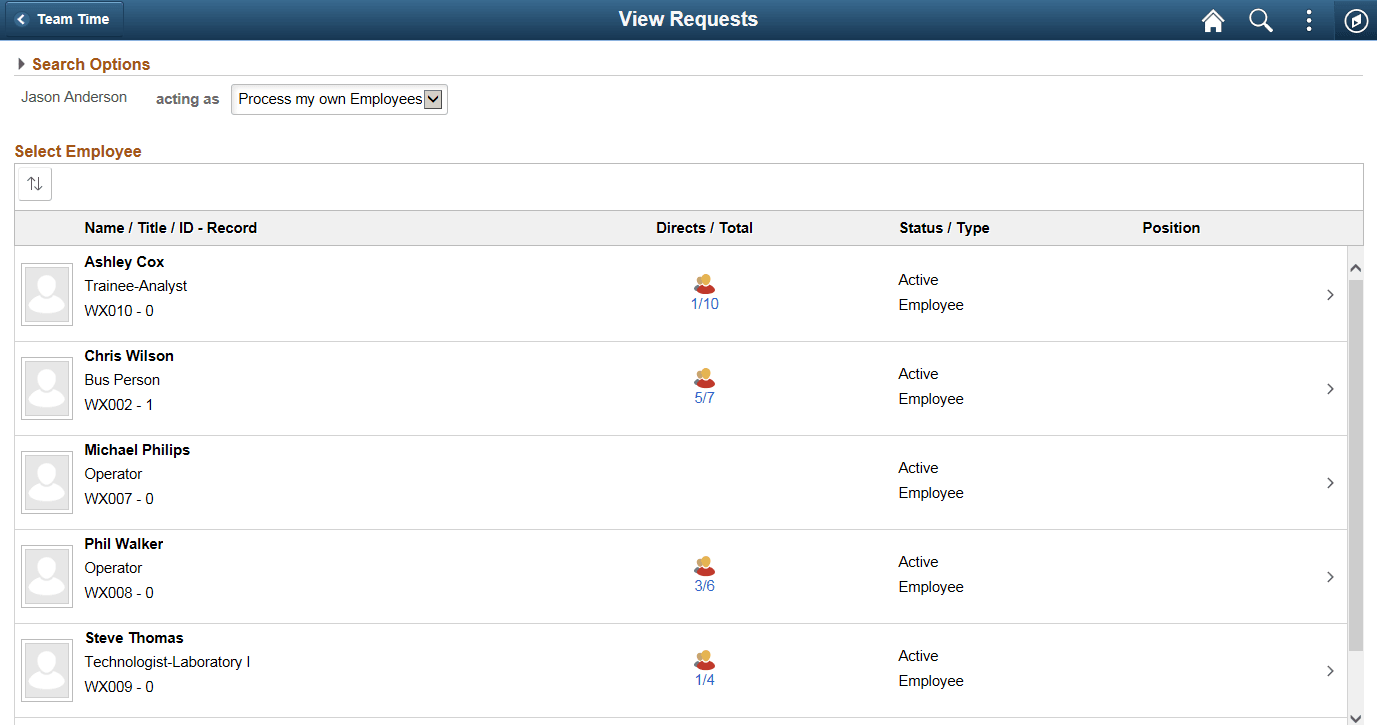Open the Home page icon
The image size is (1377, 725).
point(1212,20)
